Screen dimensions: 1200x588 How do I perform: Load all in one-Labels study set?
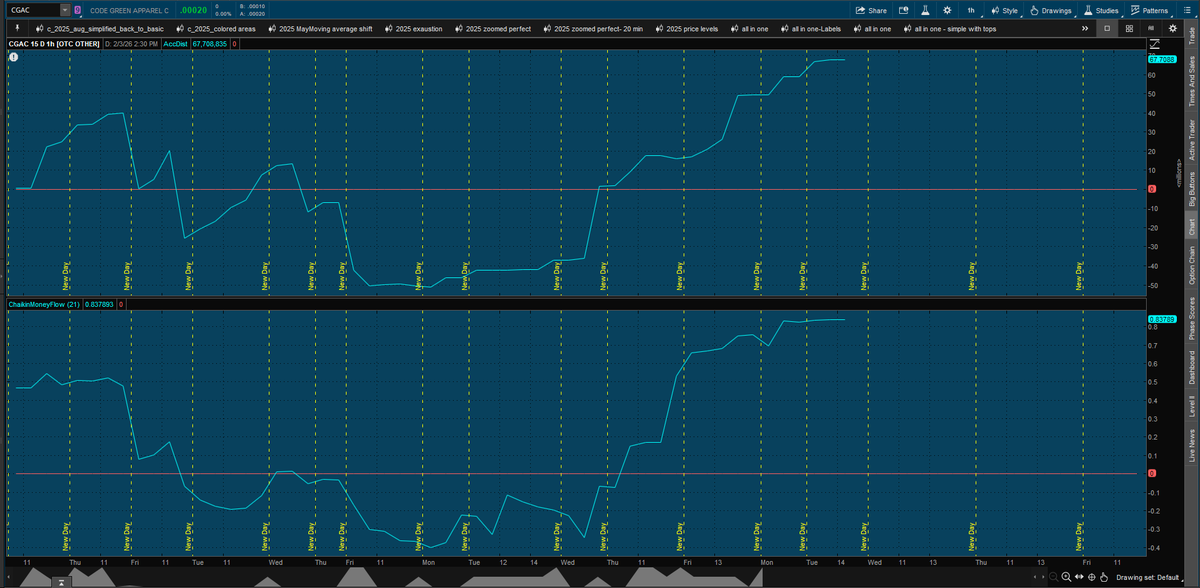(809, 29)
